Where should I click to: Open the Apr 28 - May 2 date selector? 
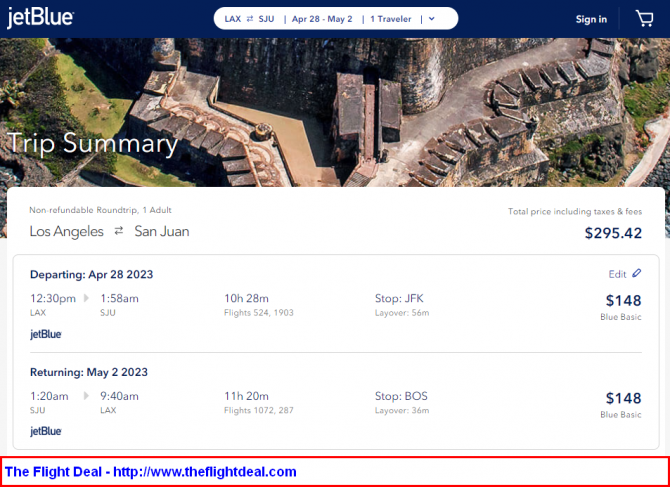coord(321,18)
